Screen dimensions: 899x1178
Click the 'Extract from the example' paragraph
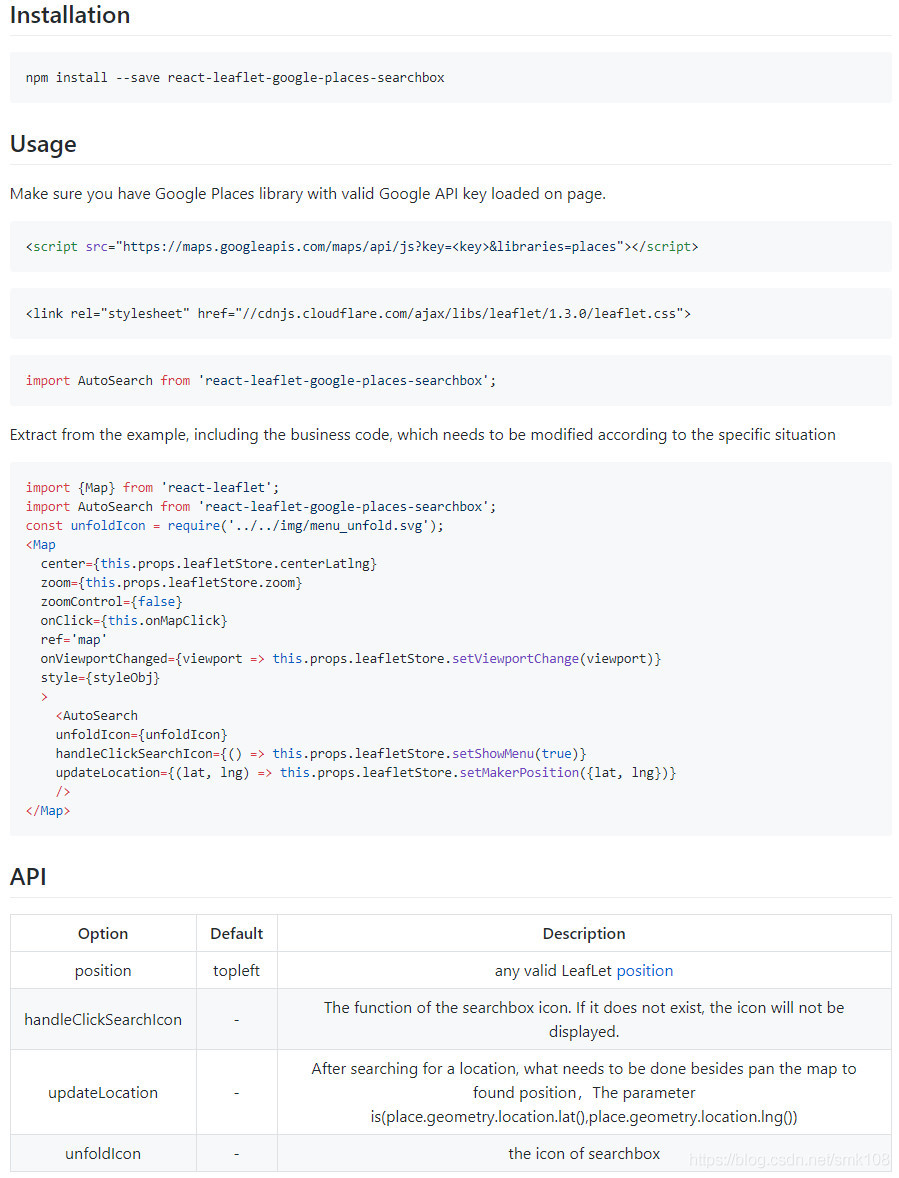[x=423, y=435]
